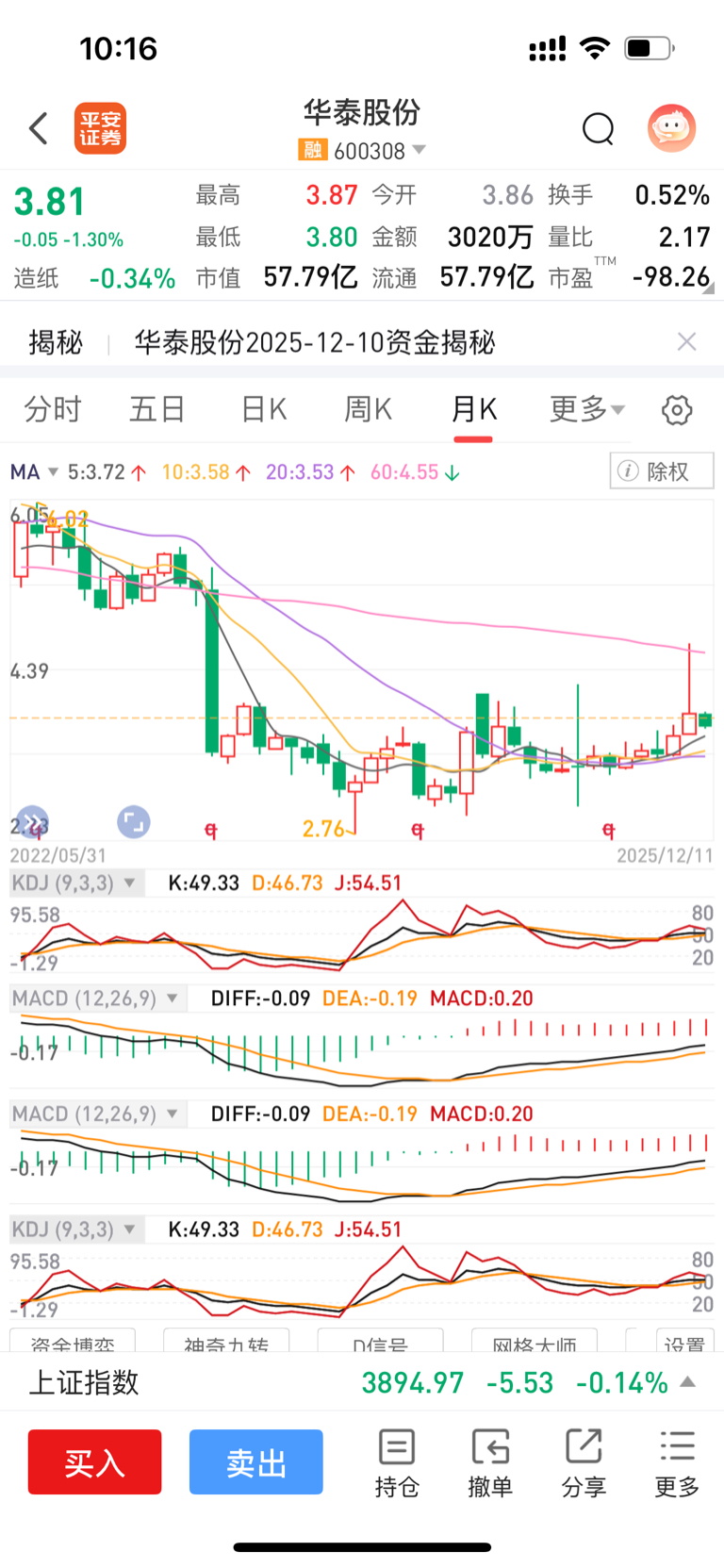Open chart settings gear icon
This screenshot has width=724, height=1568.
pyautogui.click(x=677, y=410)
